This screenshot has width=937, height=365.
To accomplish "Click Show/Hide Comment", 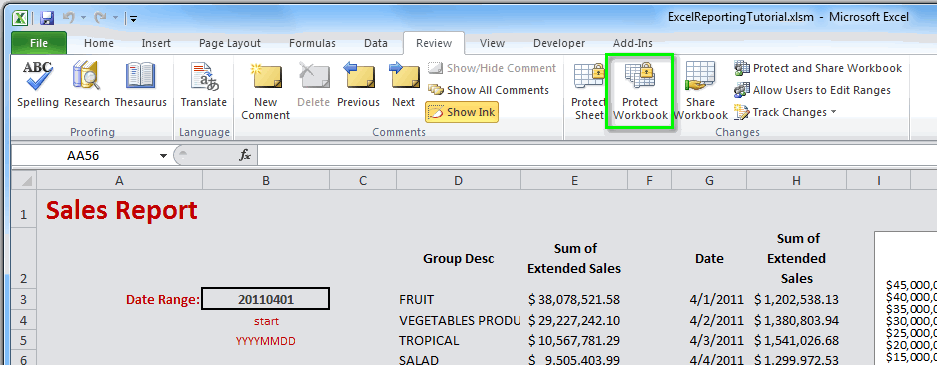I will [492, 68].
